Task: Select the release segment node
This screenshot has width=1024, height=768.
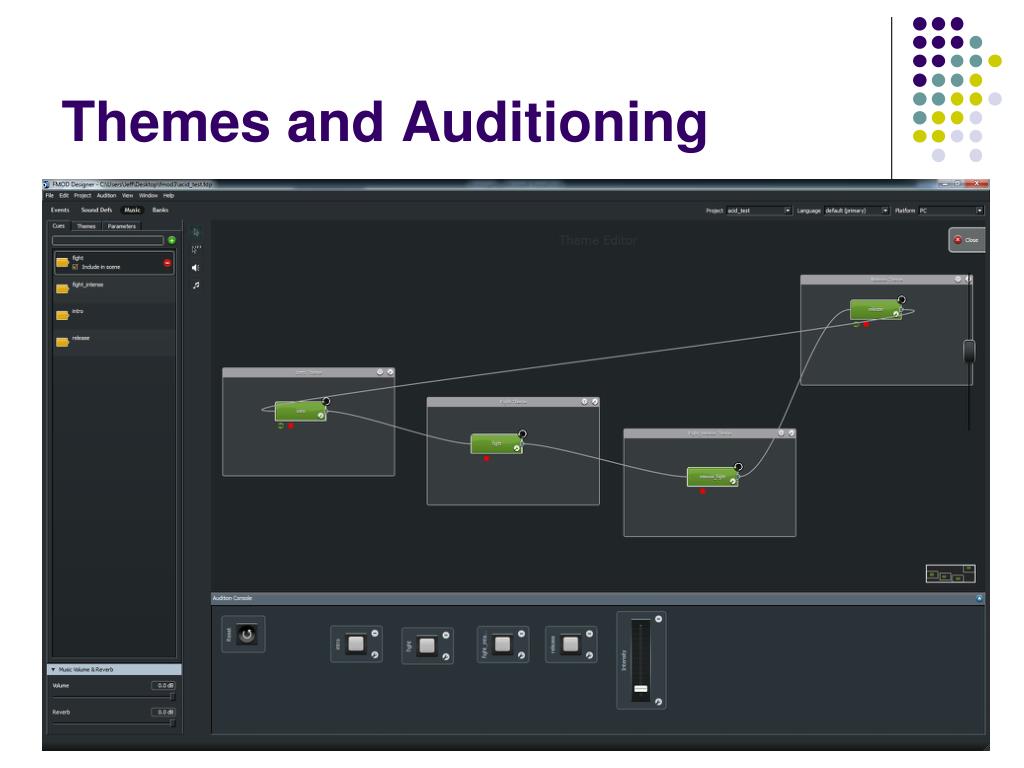Action: [876, 310]
